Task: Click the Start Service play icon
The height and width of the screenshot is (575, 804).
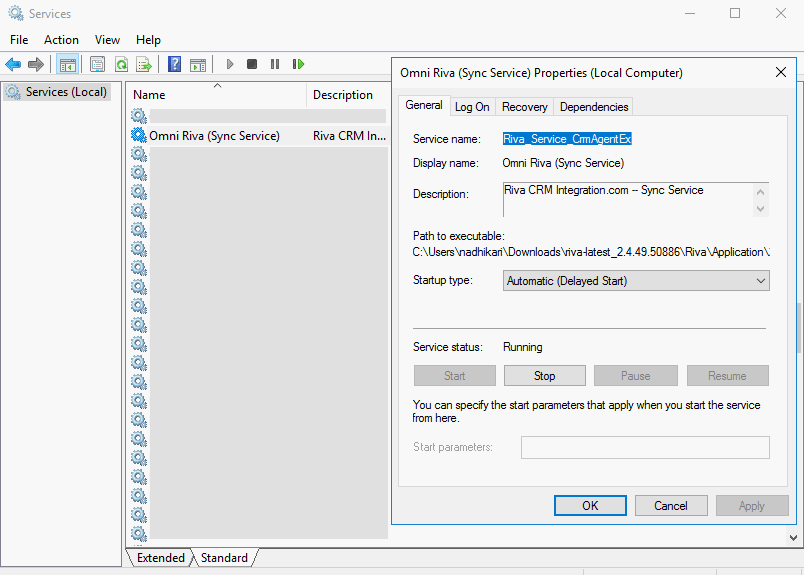Action: click(230, 64)
